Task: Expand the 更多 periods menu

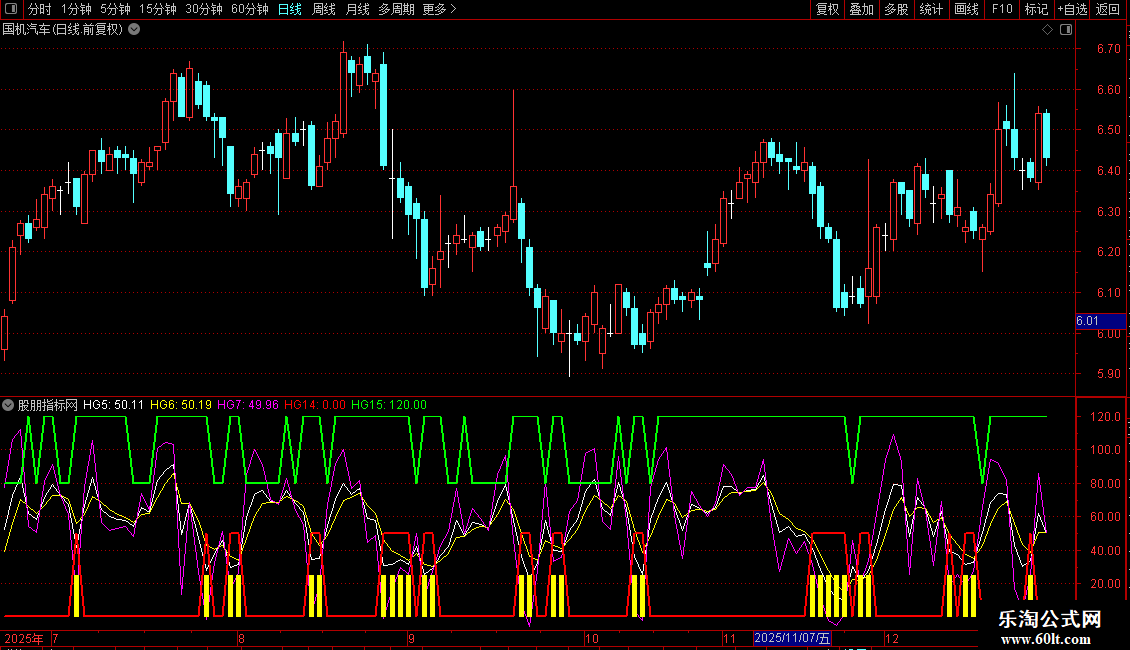Action: pyautogui.click(x=440, y=9)
